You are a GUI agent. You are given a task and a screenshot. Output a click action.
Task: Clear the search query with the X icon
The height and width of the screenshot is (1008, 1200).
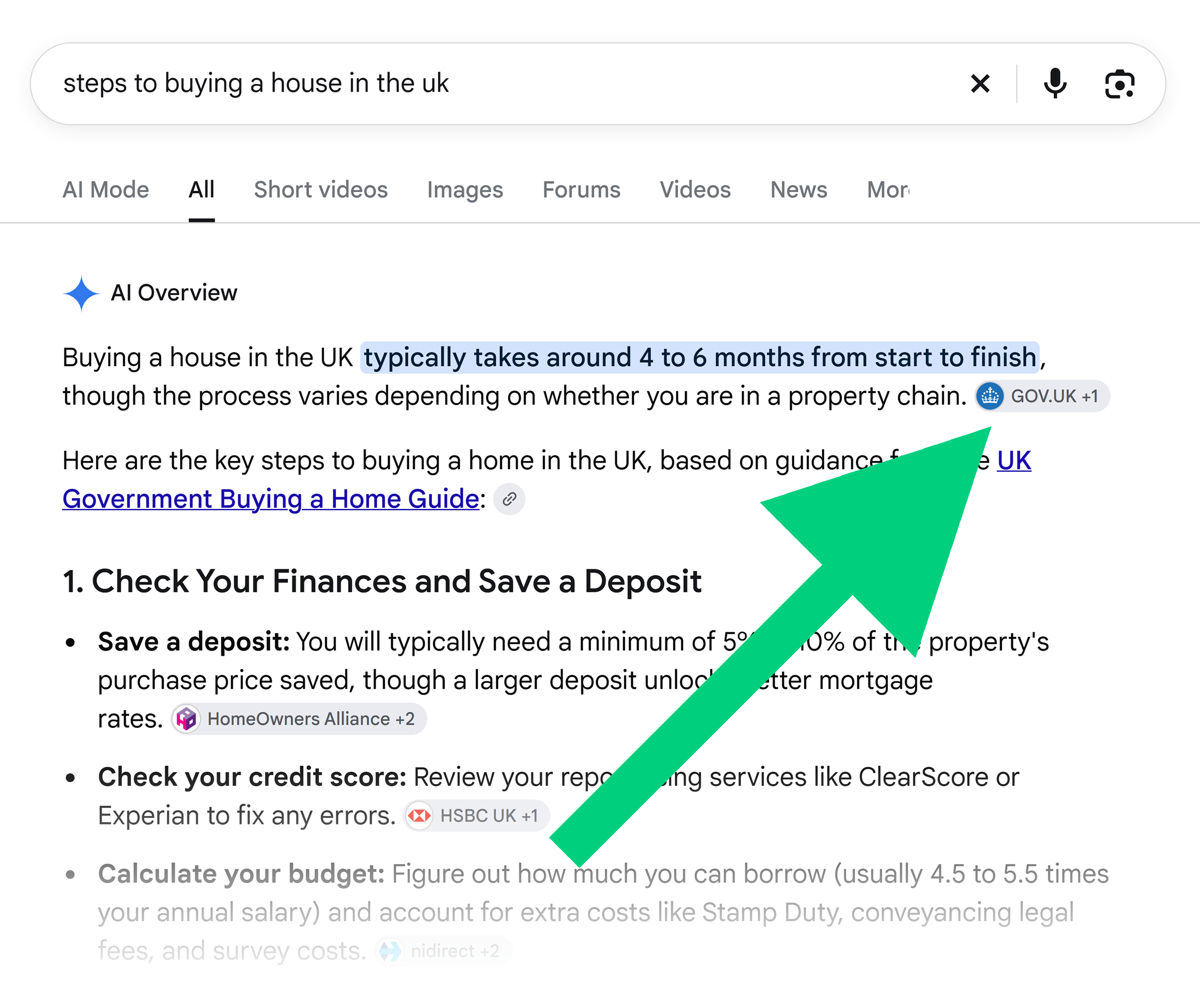click(980, 84)
